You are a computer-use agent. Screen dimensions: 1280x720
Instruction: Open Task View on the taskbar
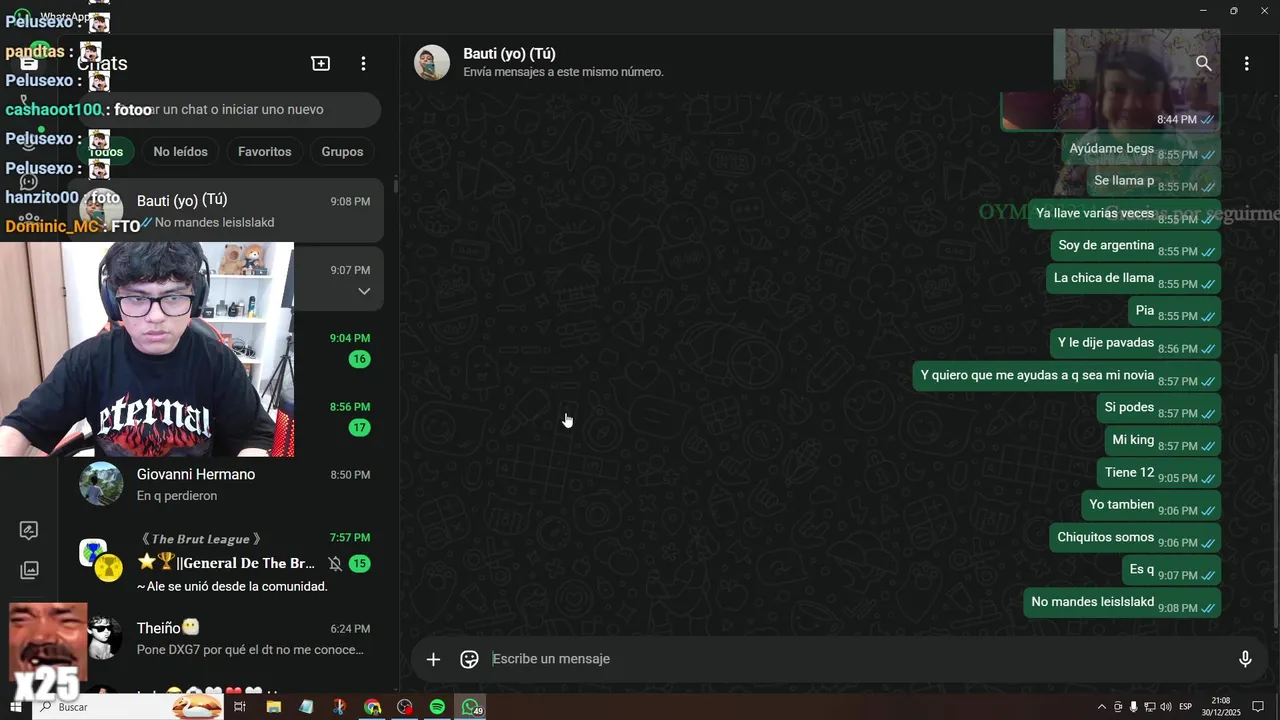240,707
